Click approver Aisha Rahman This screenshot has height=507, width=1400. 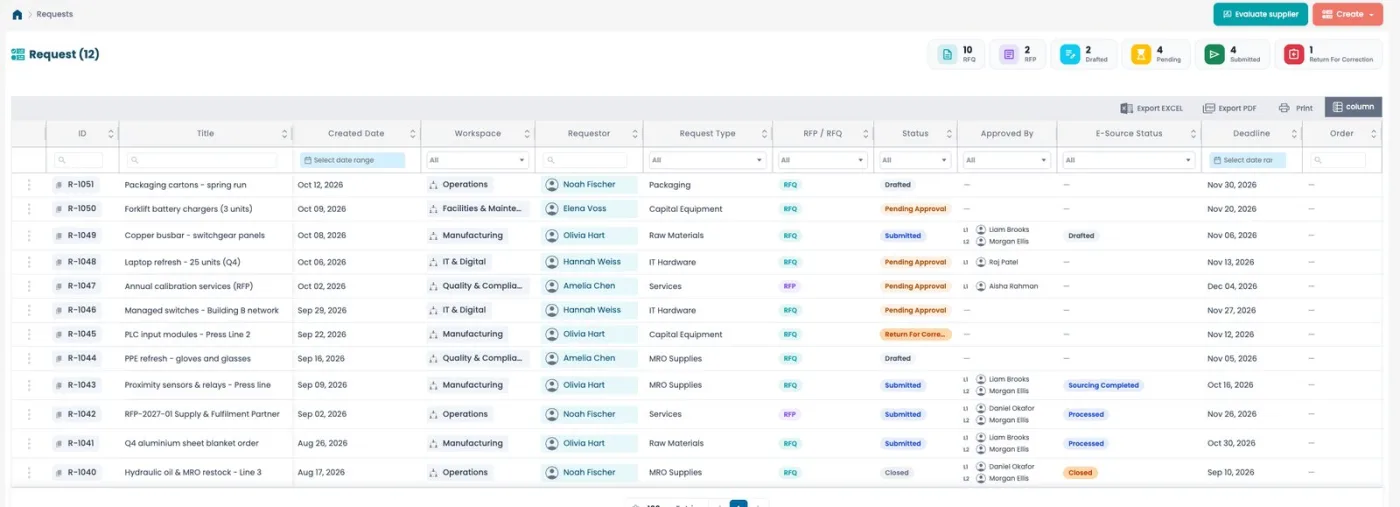[x=1013, y=286]
